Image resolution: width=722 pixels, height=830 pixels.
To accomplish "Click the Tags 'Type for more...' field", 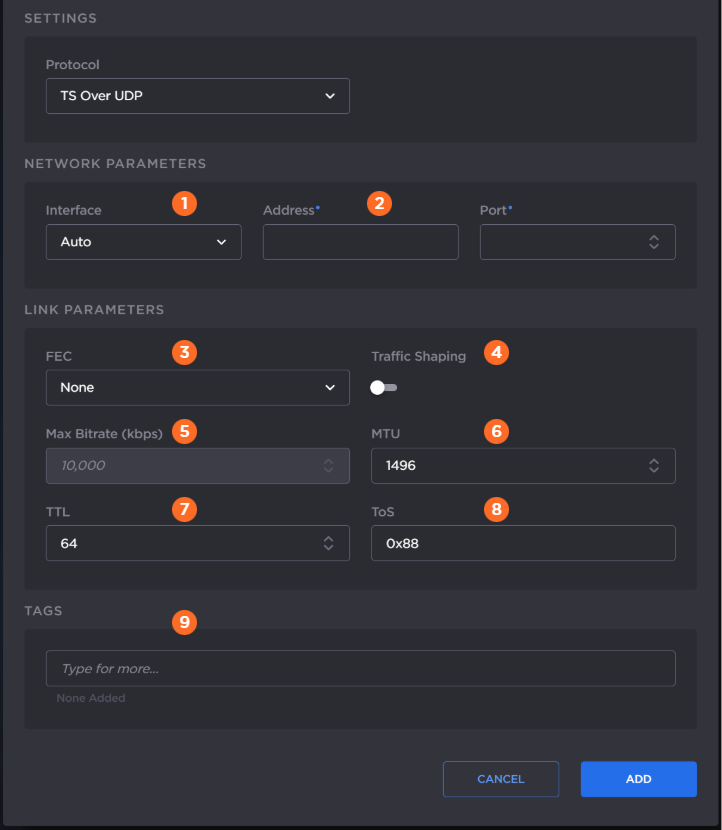I will click(360, 668).
